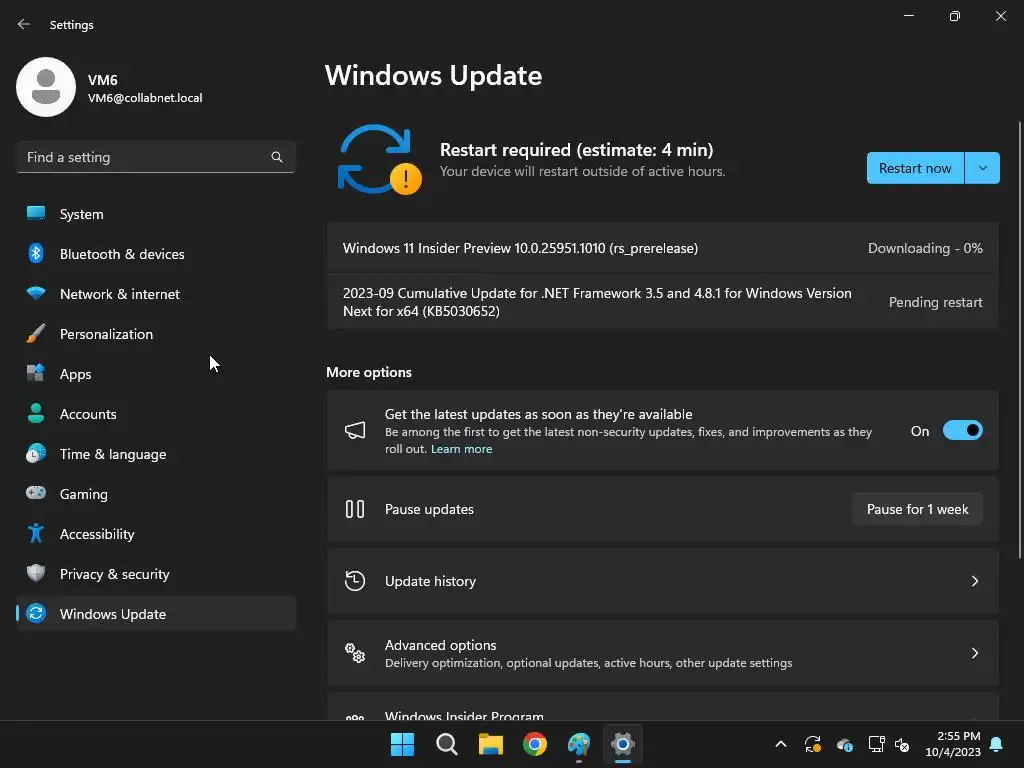The image size is (1024, 768).
Task: Click VM6@collabnet.local account text
Action: pyautogui.click(x=145, y=98)
